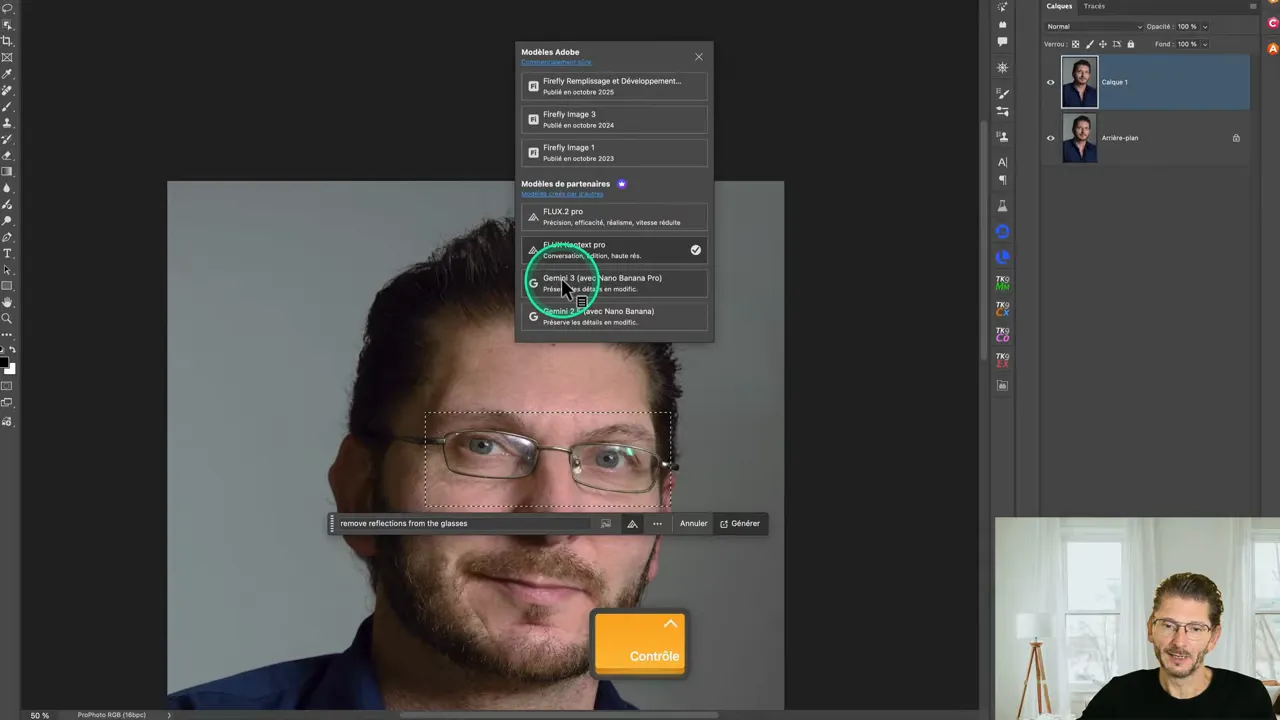Image resolution: width=1280 pixels, height=720 pixels.
Task: Switch to the Tracés tab
Action: (1094, 6)
